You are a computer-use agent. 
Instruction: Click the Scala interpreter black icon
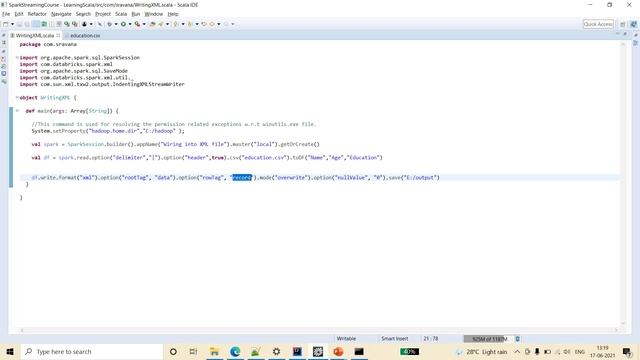tap(84, 24)
